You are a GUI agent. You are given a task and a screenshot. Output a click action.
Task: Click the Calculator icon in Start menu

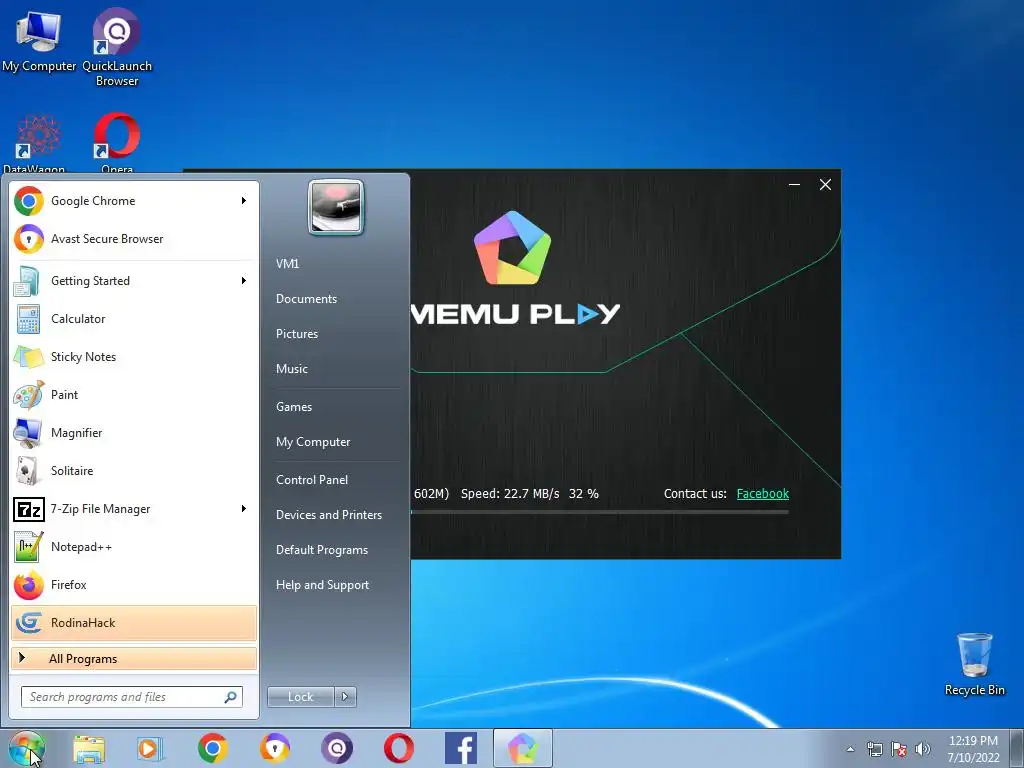[29, 319]
